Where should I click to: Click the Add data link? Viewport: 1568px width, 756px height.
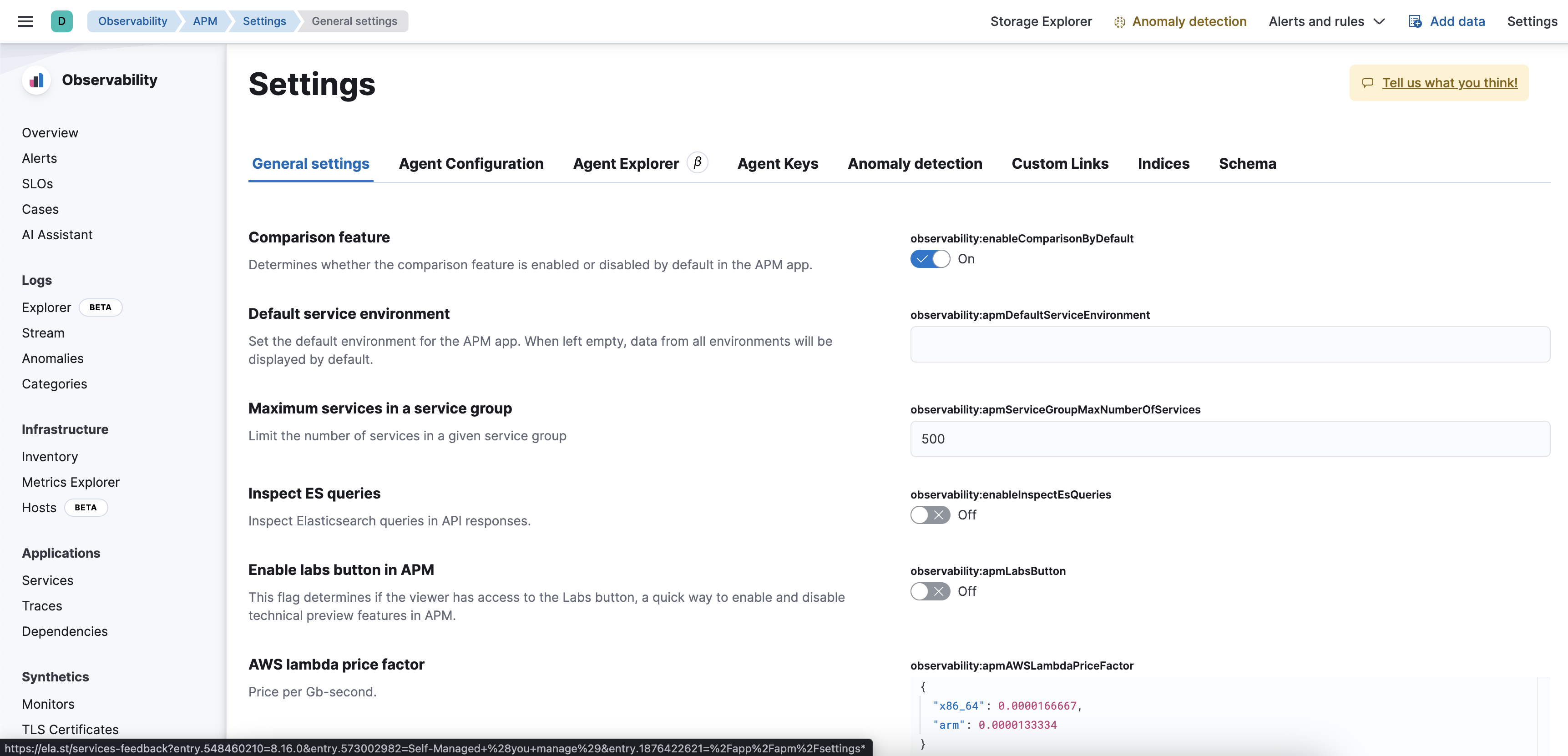tap(1457, 22)
